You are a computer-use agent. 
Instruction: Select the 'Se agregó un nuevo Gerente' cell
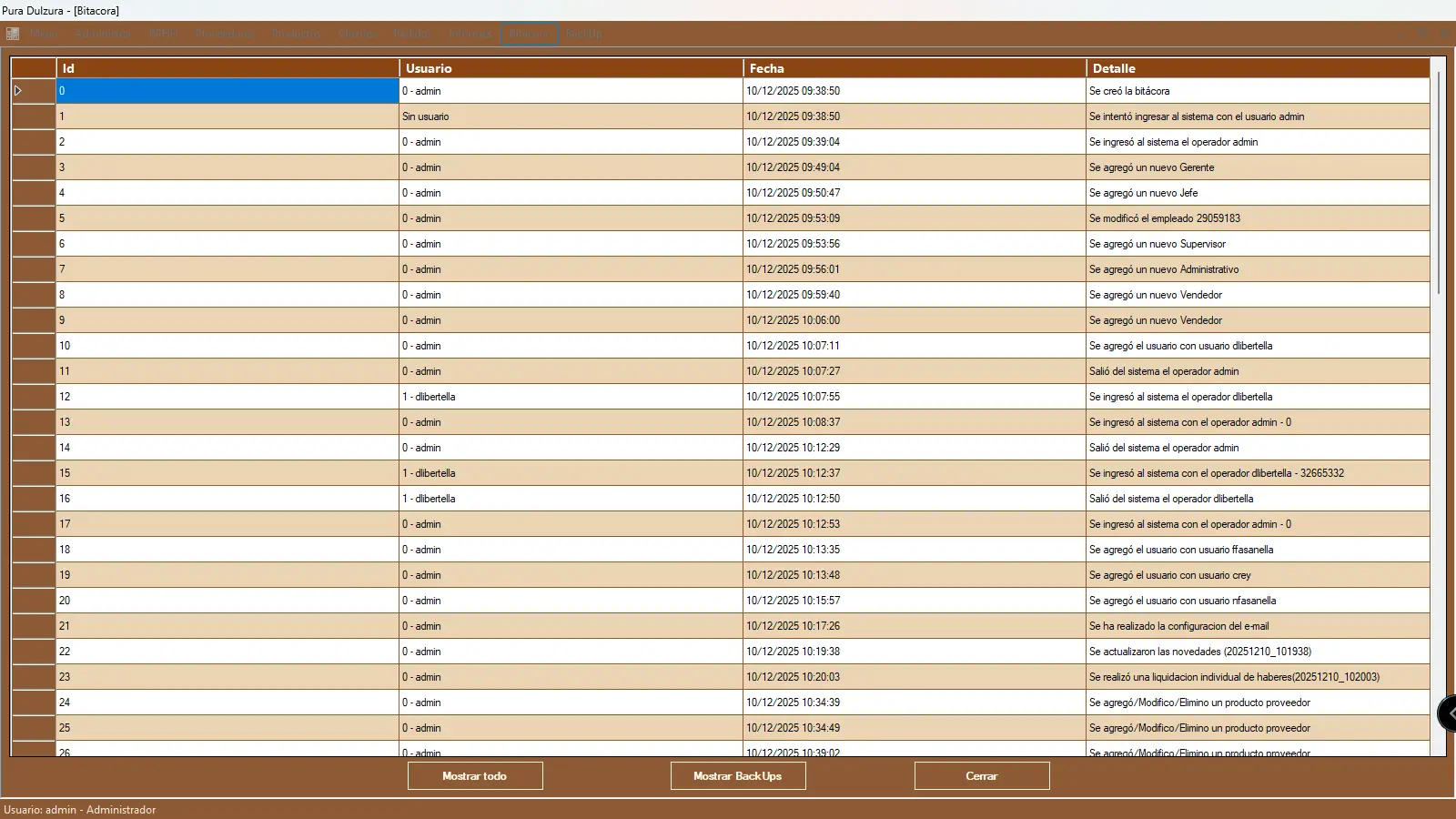pyautogui.click(x=1257, y=167)
